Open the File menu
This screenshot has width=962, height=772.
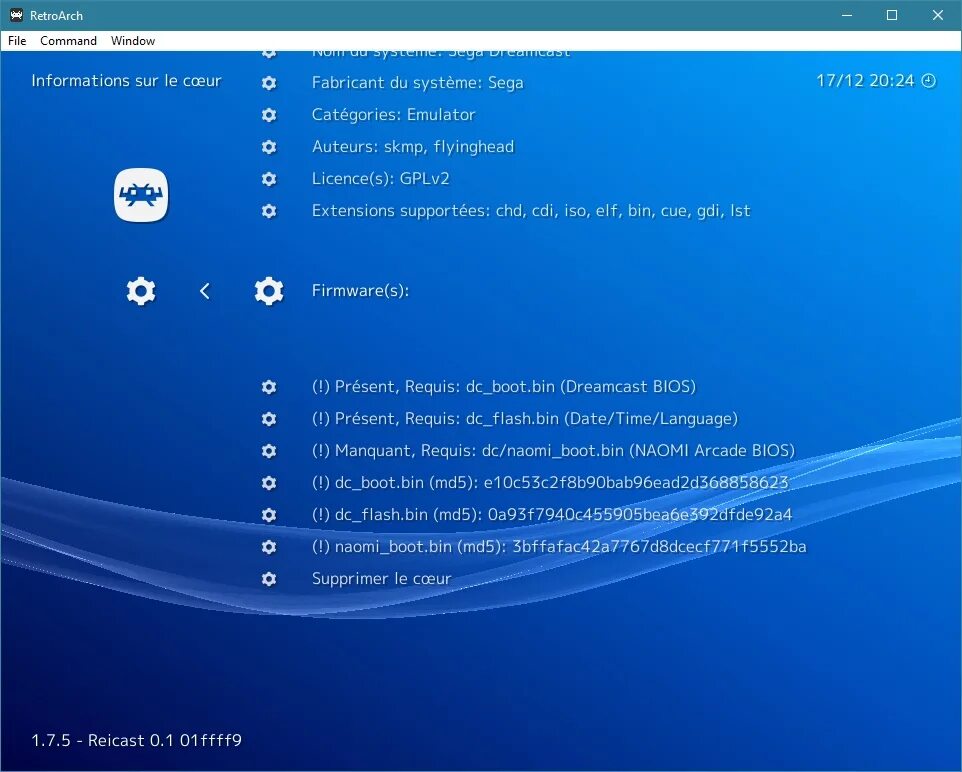pyautogui.click(x=17, y=41)
